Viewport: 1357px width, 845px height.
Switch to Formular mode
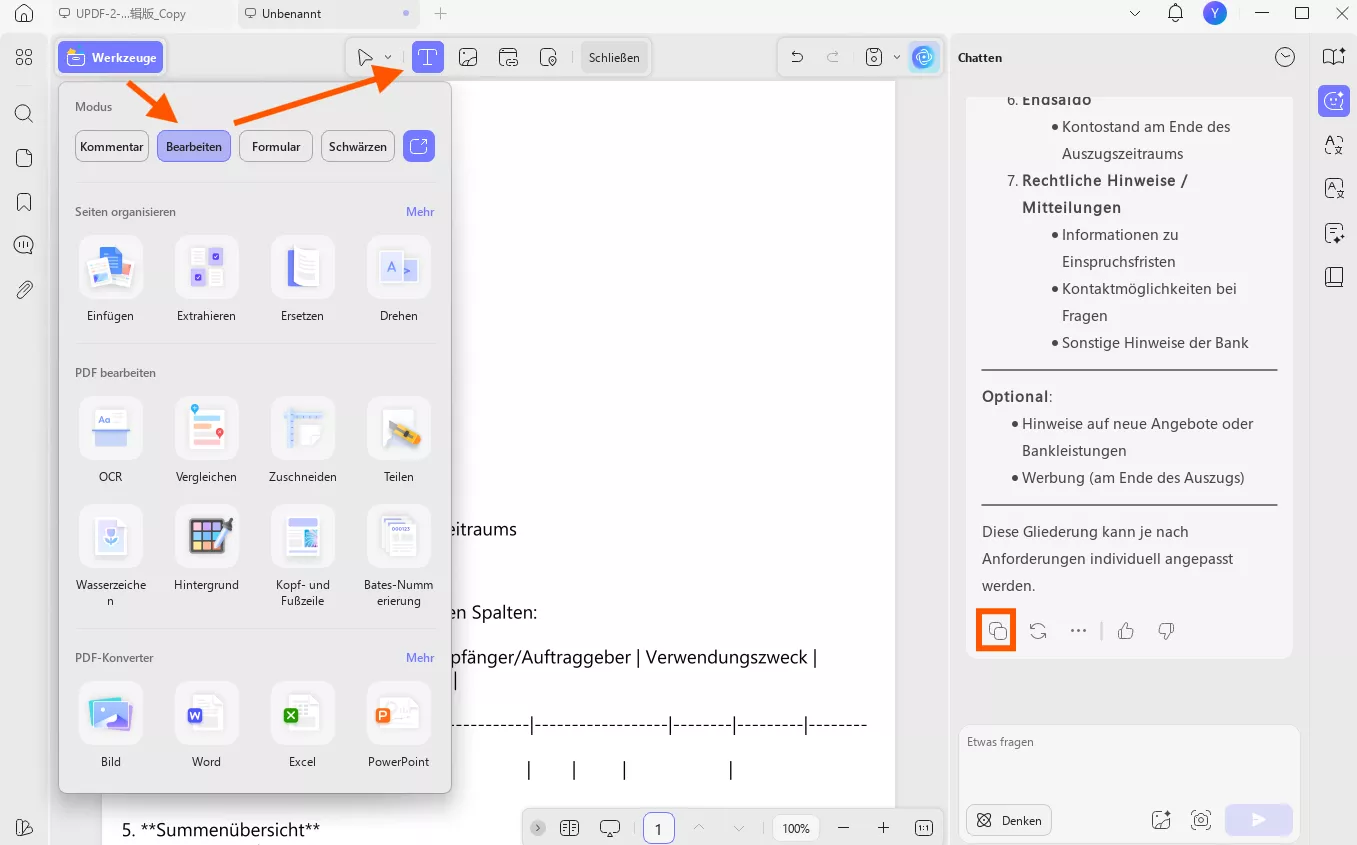pyautogui.click(x=276, y=146)
